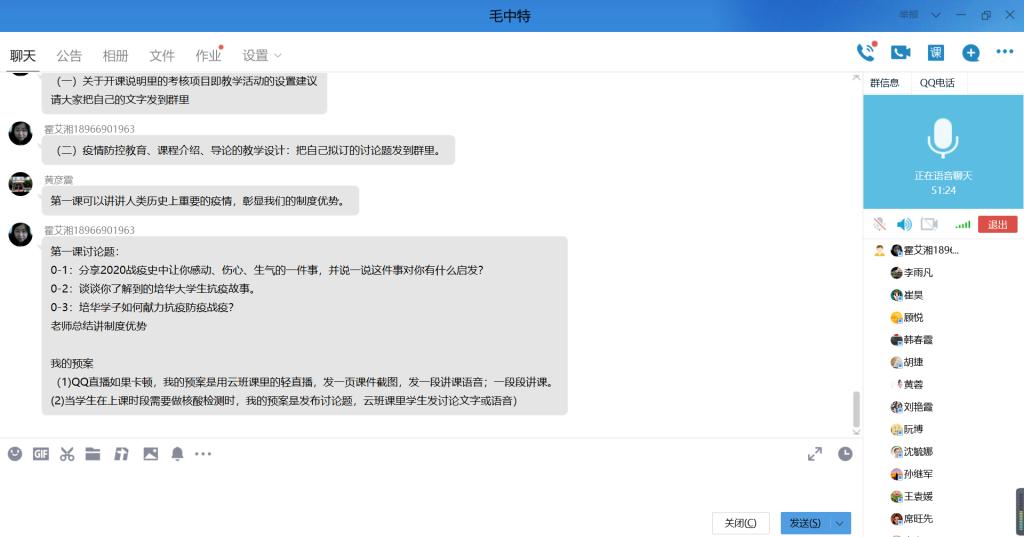The height and width of the screenshot is (537, 1024).
Task: Expand the 设置 dropdown menu
Action: coord(262,55)
